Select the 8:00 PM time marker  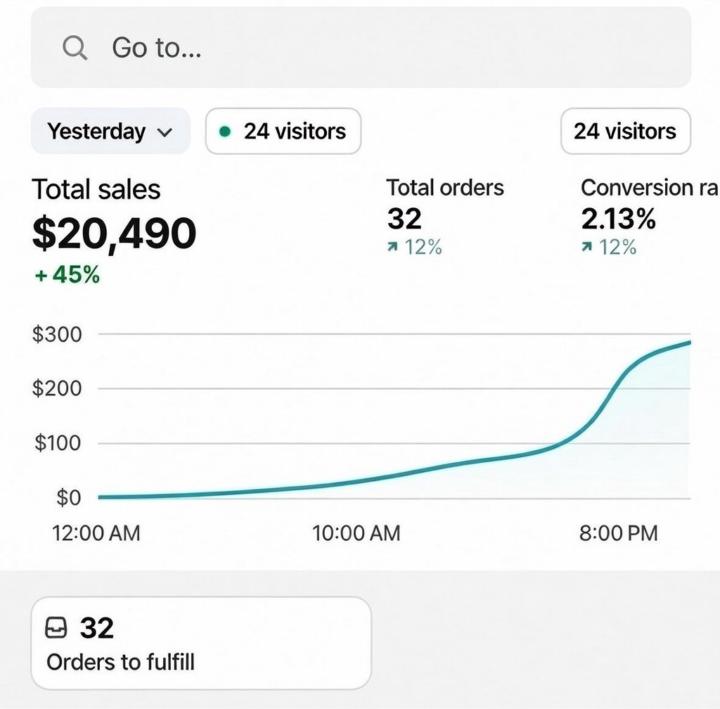(x=618, y=533)
